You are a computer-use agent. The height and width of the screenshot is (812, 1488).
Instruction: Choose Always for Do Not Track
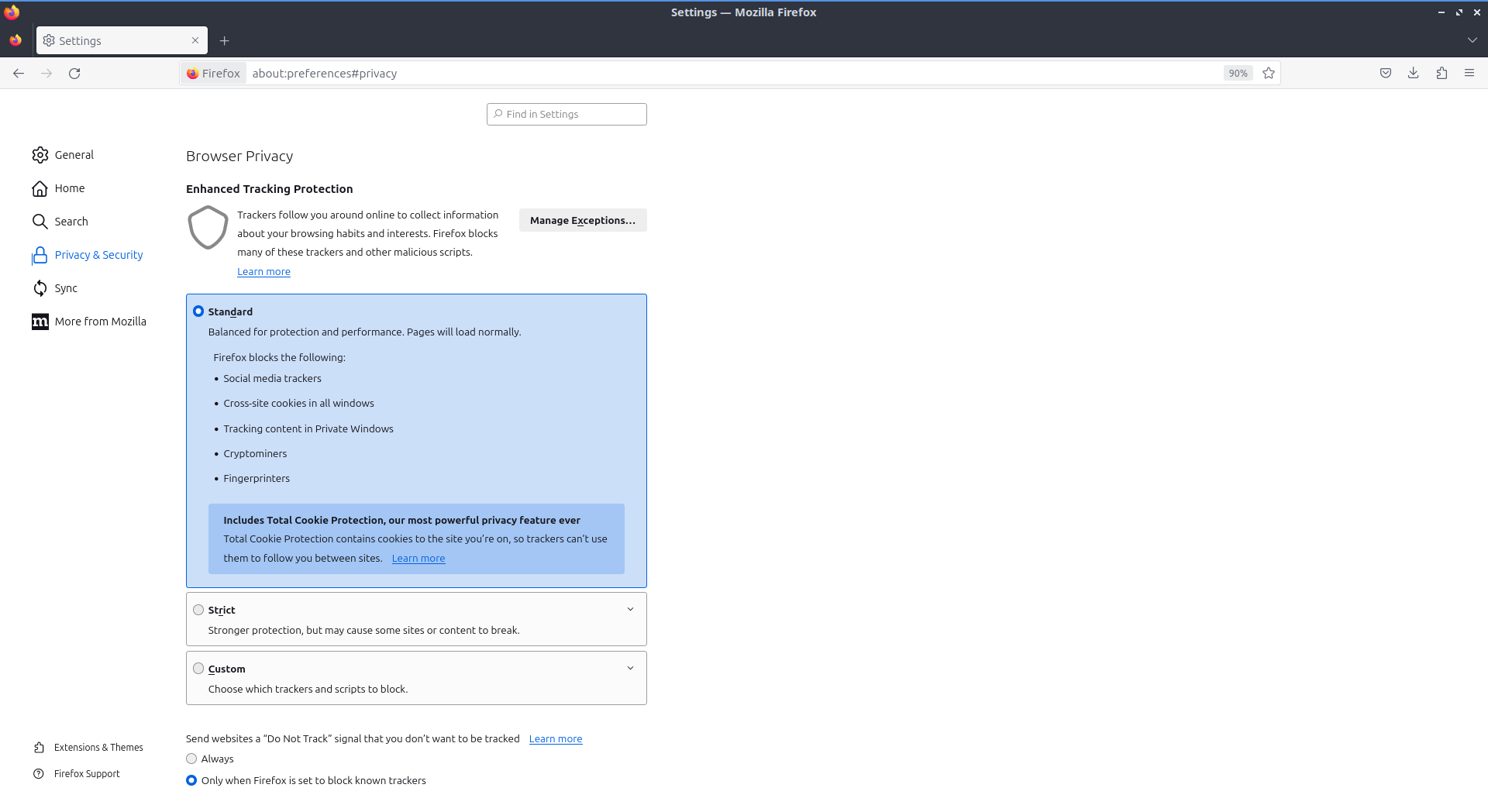point(191,759)
